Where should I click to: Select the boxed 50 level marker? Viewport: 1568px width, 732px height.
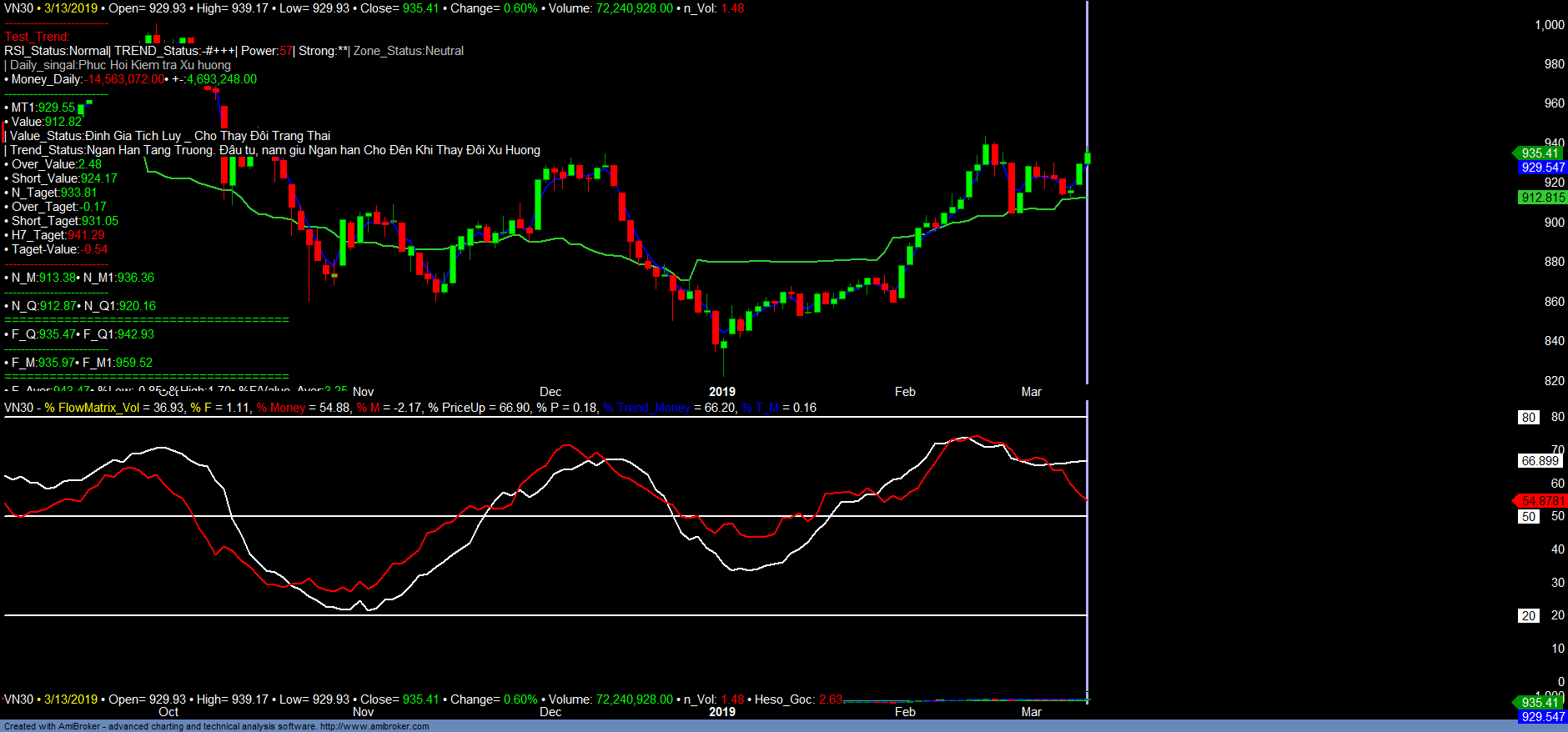click(1528, 517)
